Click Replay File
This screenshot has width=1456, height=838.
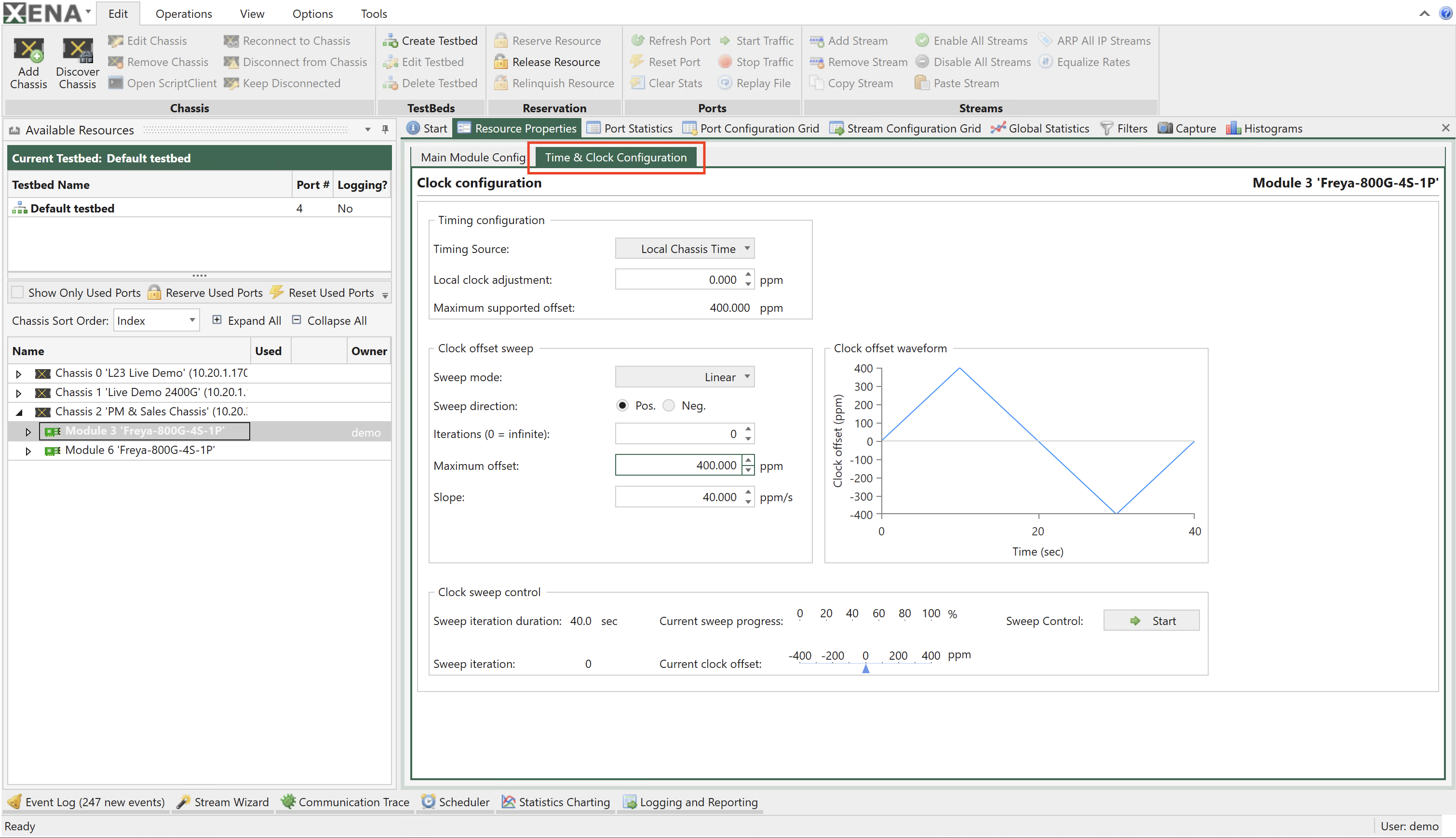(754, 83)
